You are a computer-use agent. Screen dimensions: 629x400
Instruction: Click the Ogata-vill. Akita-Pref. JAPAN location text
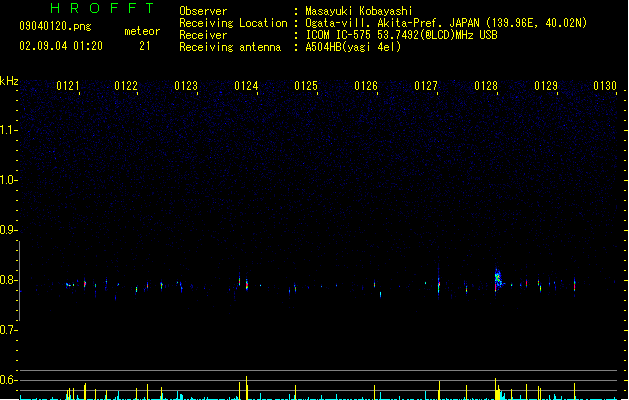pyautogui.click(x=446, y=23)
